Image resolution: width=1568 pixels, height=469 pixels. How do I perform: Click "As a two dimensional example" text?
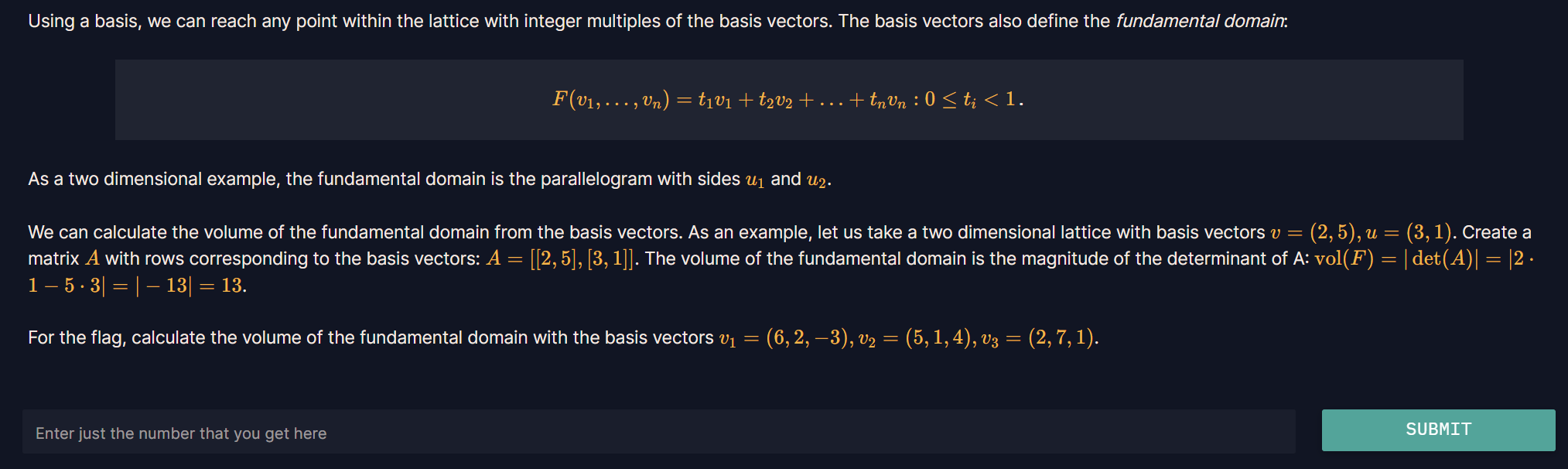153,180
